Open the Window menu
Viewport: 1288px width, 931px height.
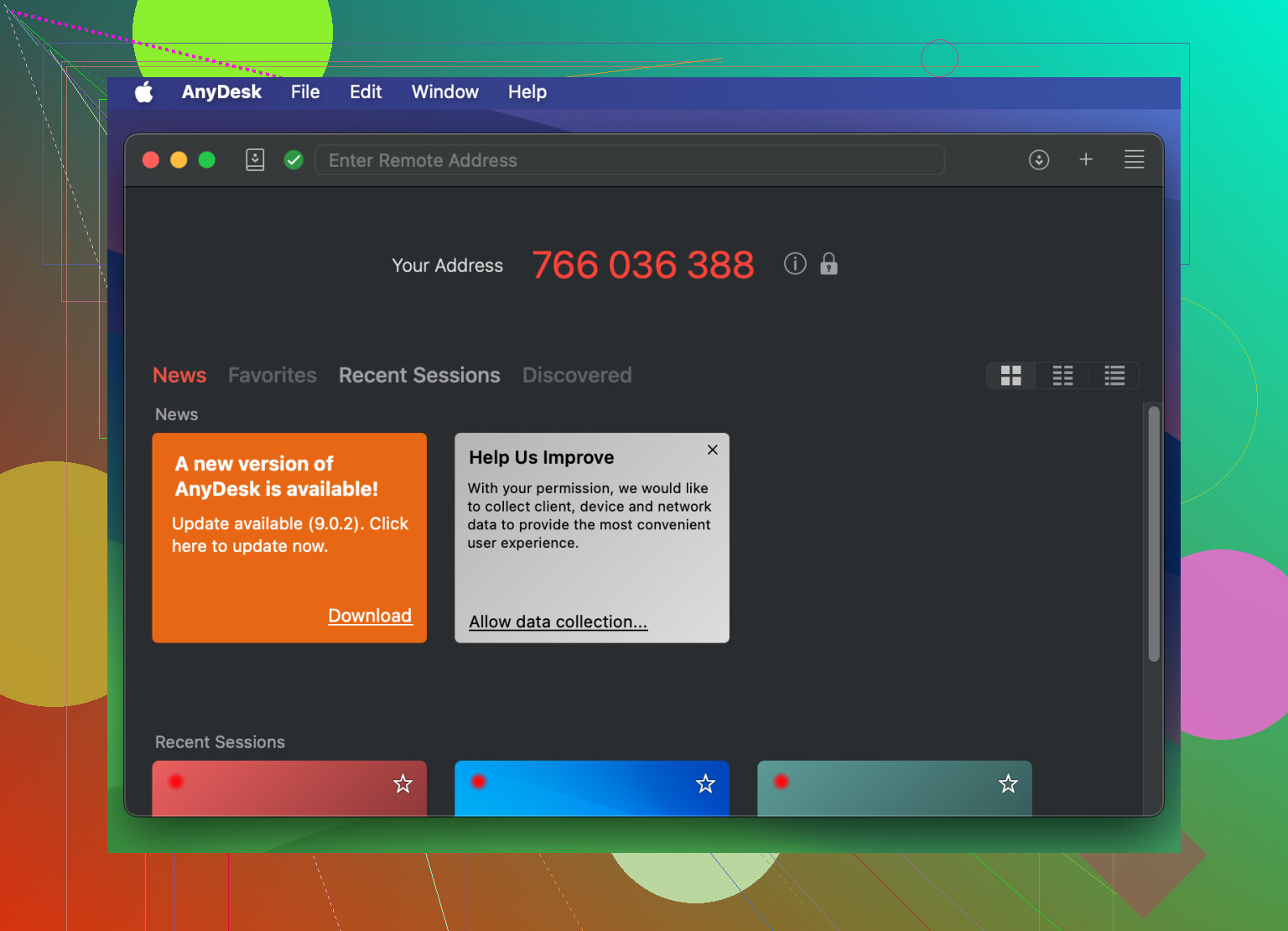click(444, 92)
